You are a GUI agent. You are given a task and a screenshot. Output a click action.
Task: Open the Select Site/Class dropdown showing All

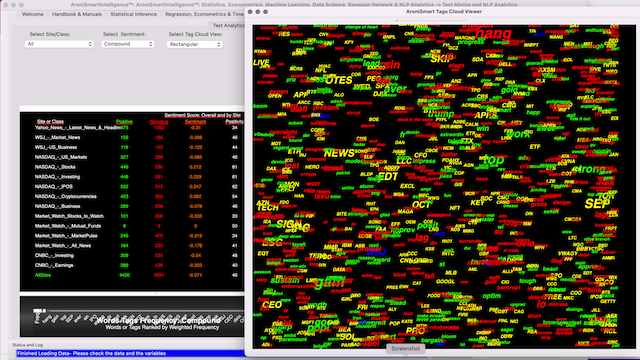point(59,44)
